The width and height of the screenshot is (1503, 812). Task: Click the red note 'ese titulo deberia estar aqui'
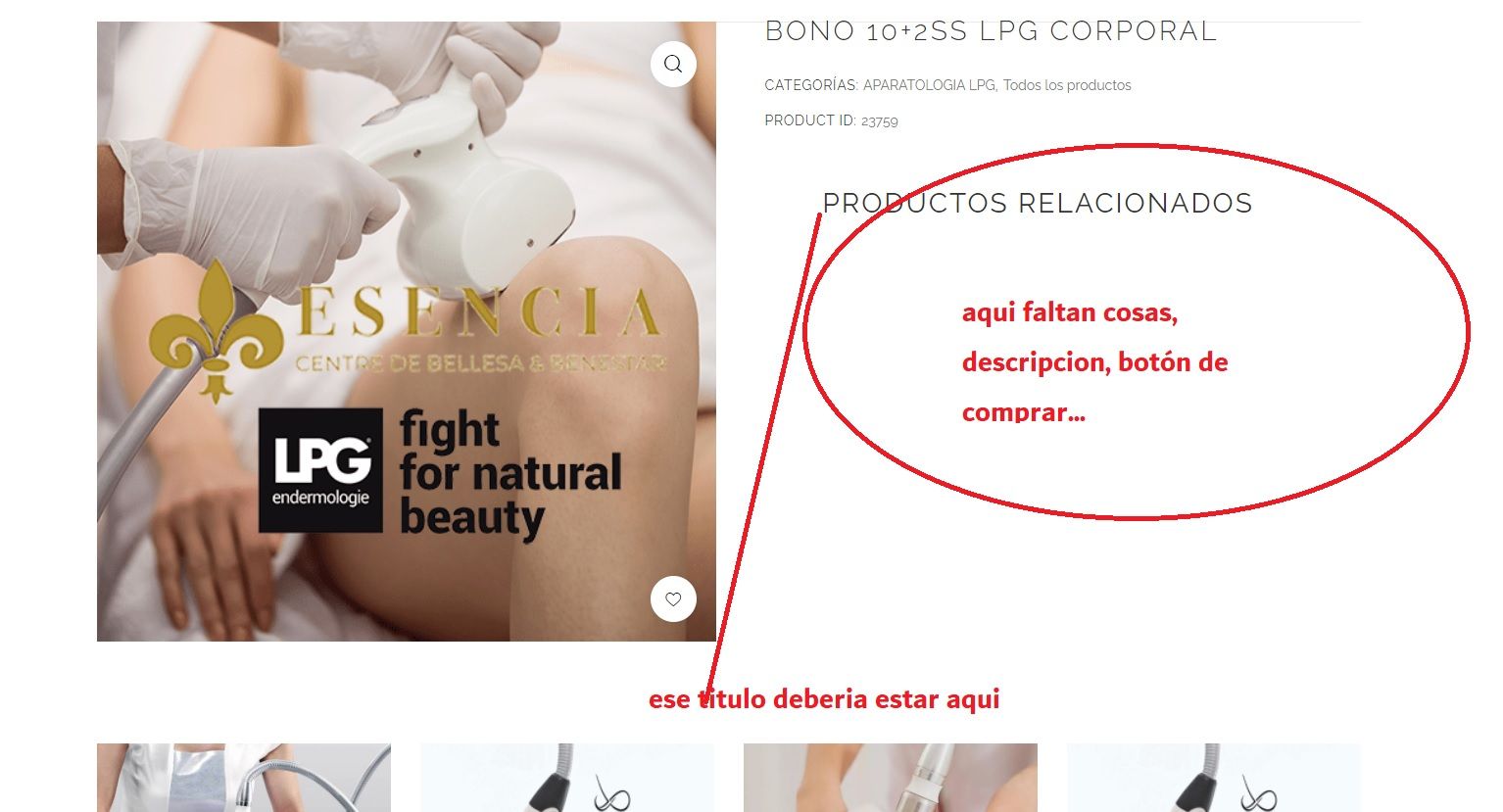pyautogui.click(x=824, y=699)
